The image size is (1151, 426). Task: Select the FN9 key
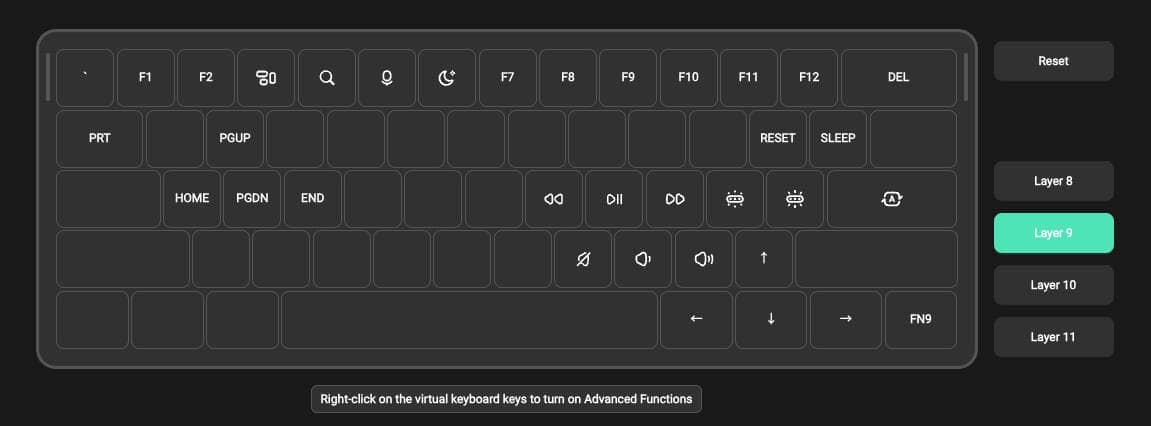[x=920, y=319]
